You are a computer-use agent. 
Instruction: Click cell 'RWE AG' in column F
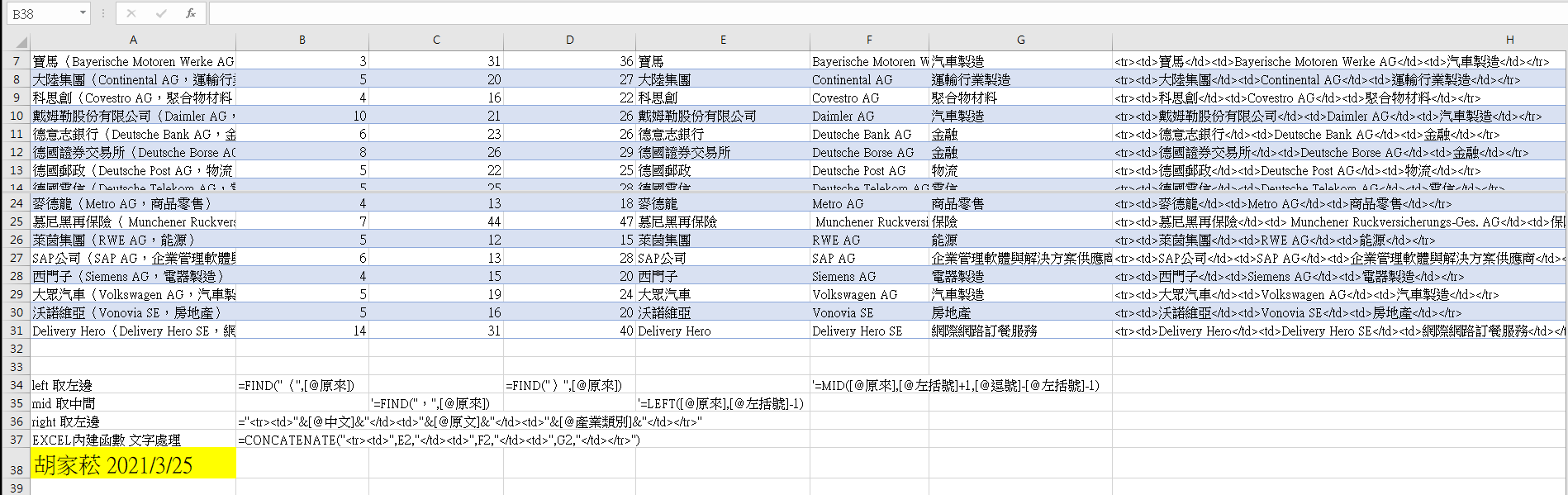pos(869,240)
